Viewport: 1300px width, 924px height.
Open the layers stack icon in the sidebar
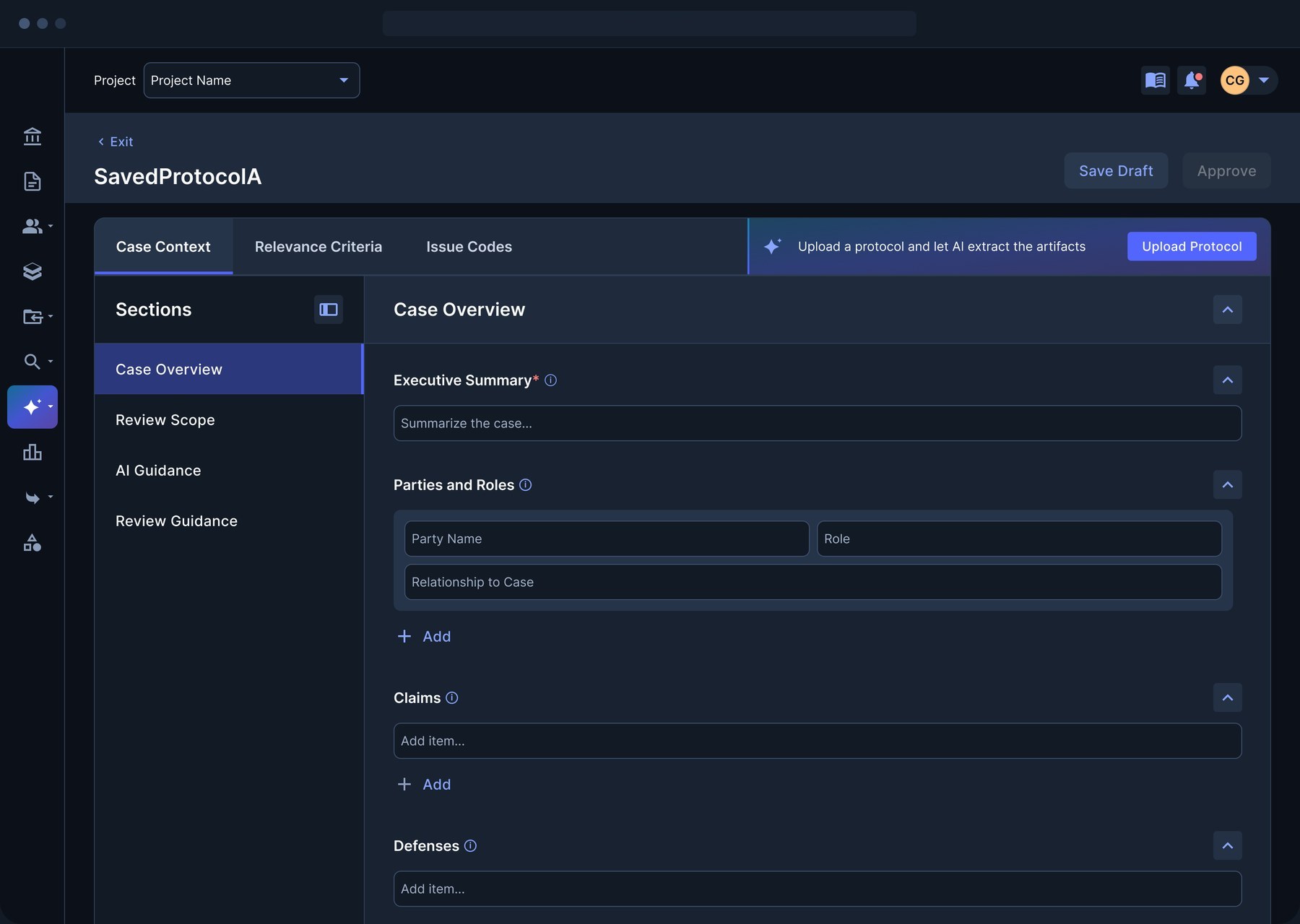point(32,271)
